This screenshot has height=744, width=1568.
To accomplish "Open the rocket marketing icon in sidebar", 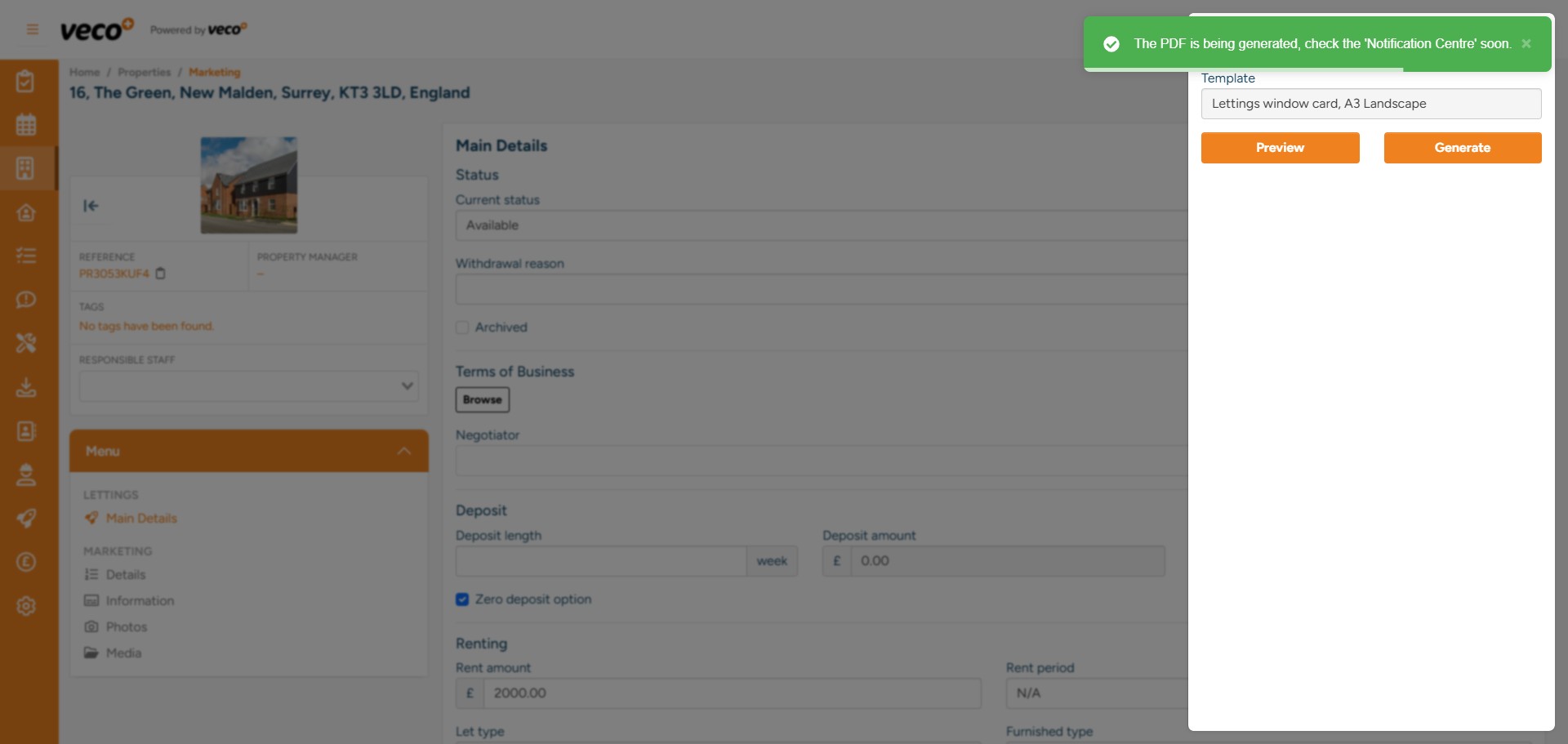I will (26, 518).
